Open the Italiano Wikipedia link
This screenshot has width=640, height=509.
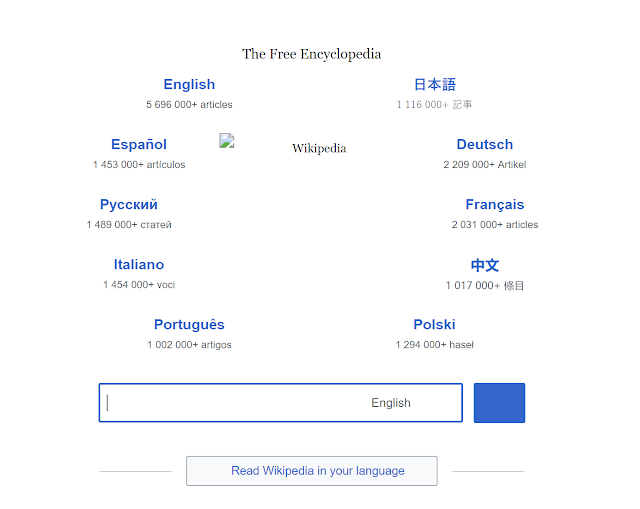point(139,265)
